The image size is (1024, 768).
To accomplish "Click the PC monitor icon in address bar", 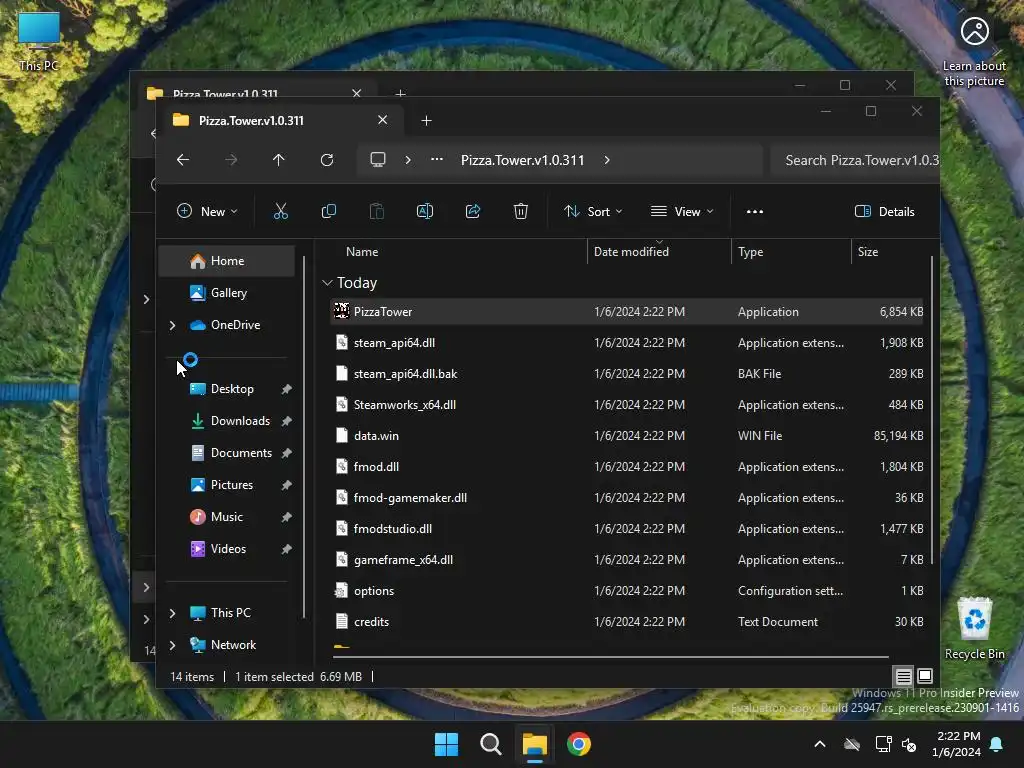I will point(377,160).
